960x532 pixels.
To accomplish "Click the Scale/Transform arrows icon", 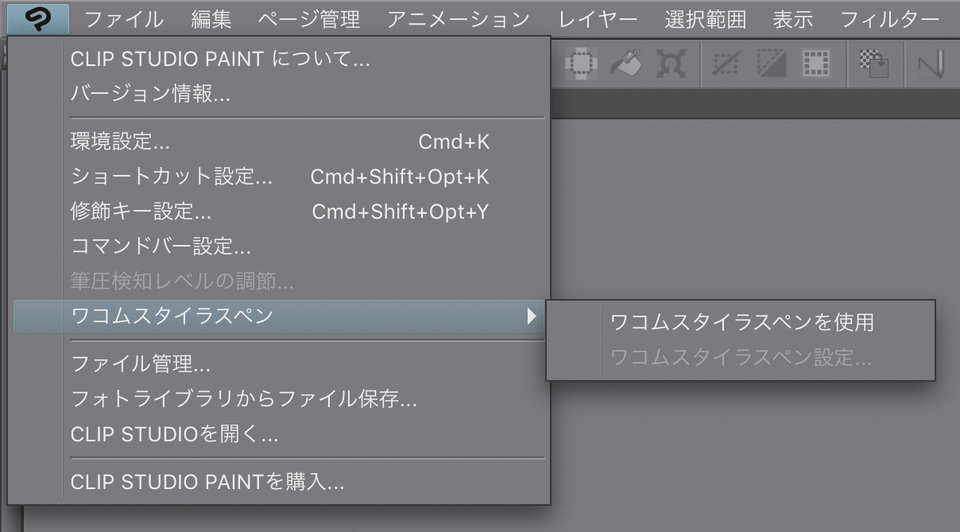I will point(670,64).
